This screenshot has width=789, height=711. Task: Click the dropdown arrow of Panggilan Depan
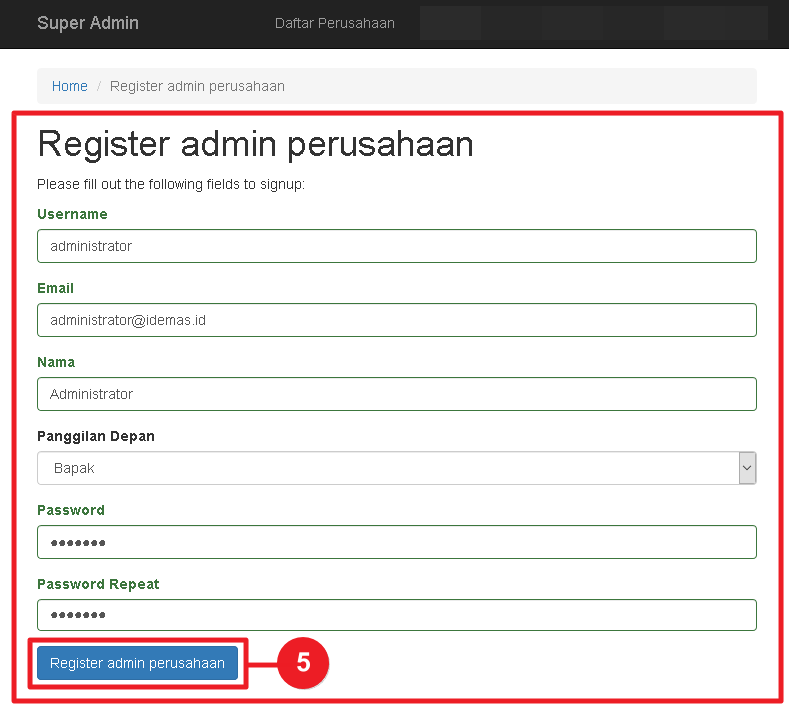(x=746, y=468)
